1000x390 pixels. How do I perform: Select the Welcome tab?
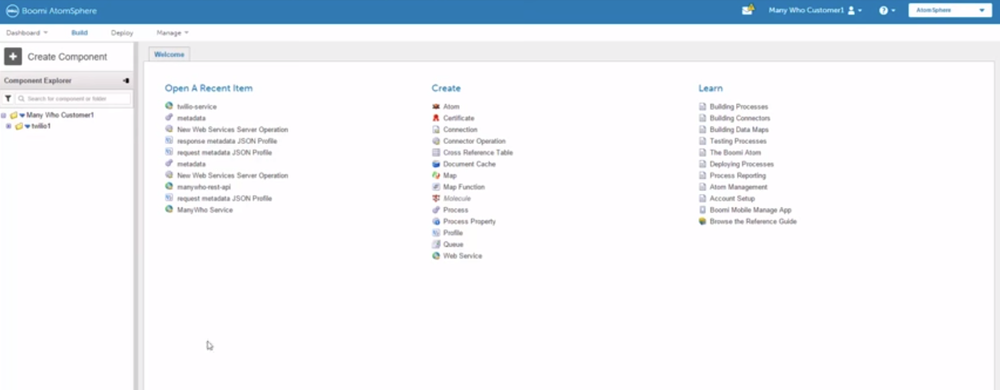pyautogui.click(x=169, y=54)
